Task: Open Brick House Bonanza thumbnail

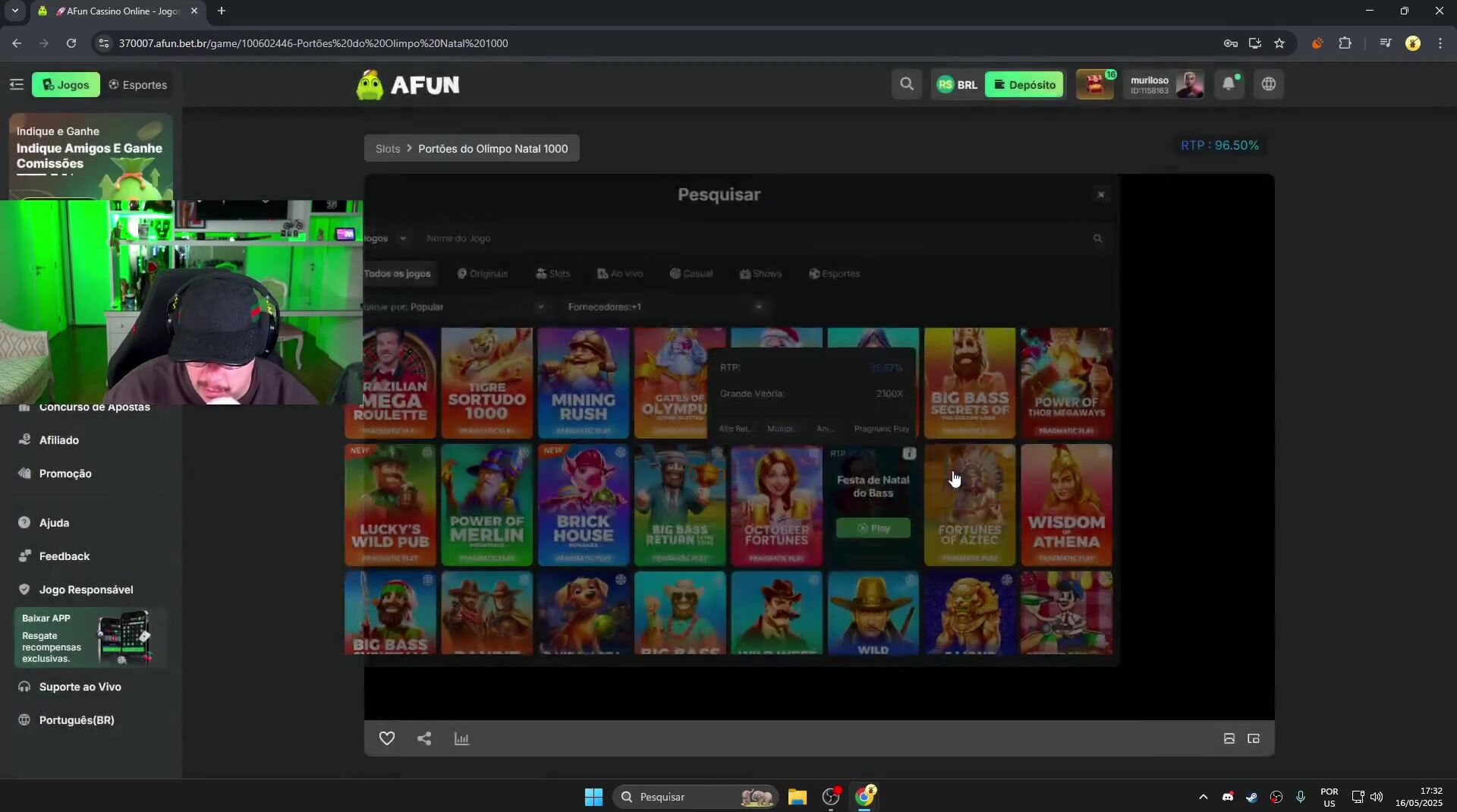Action: point(584,505)
